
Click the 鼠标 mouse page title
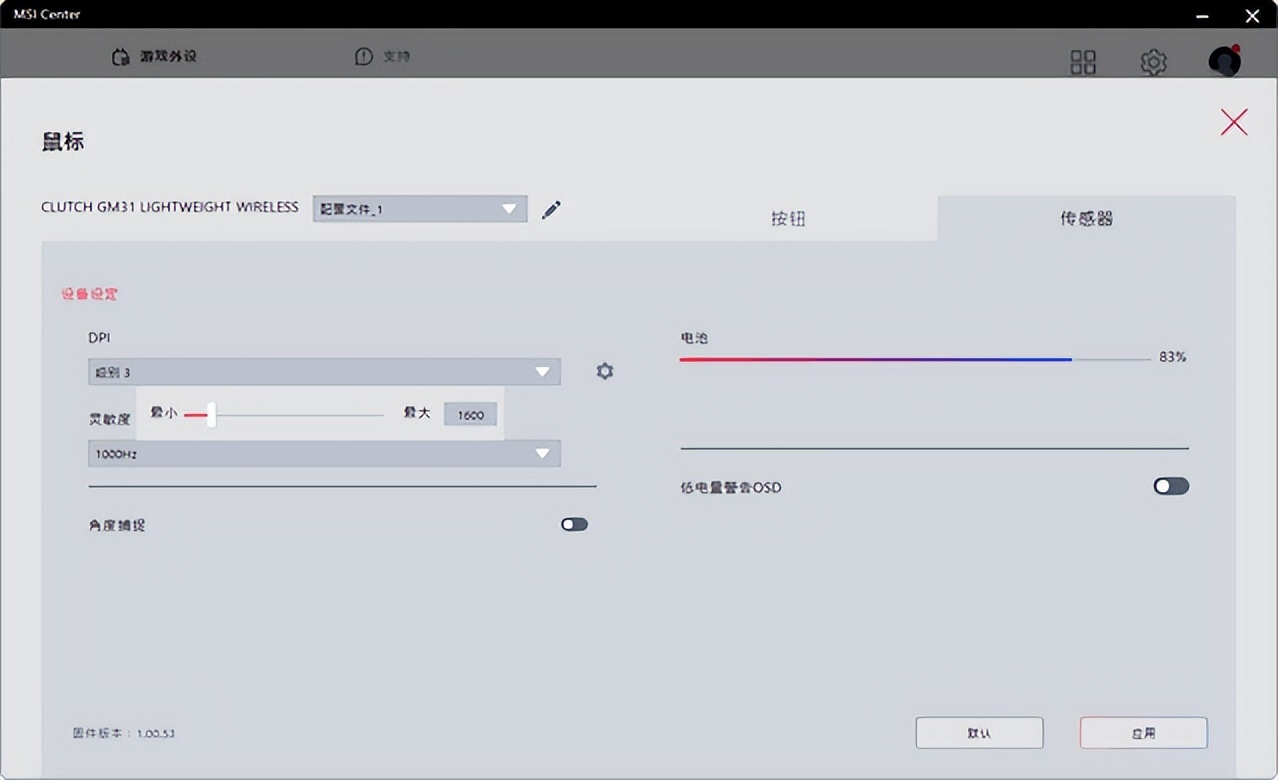[63, 142]
